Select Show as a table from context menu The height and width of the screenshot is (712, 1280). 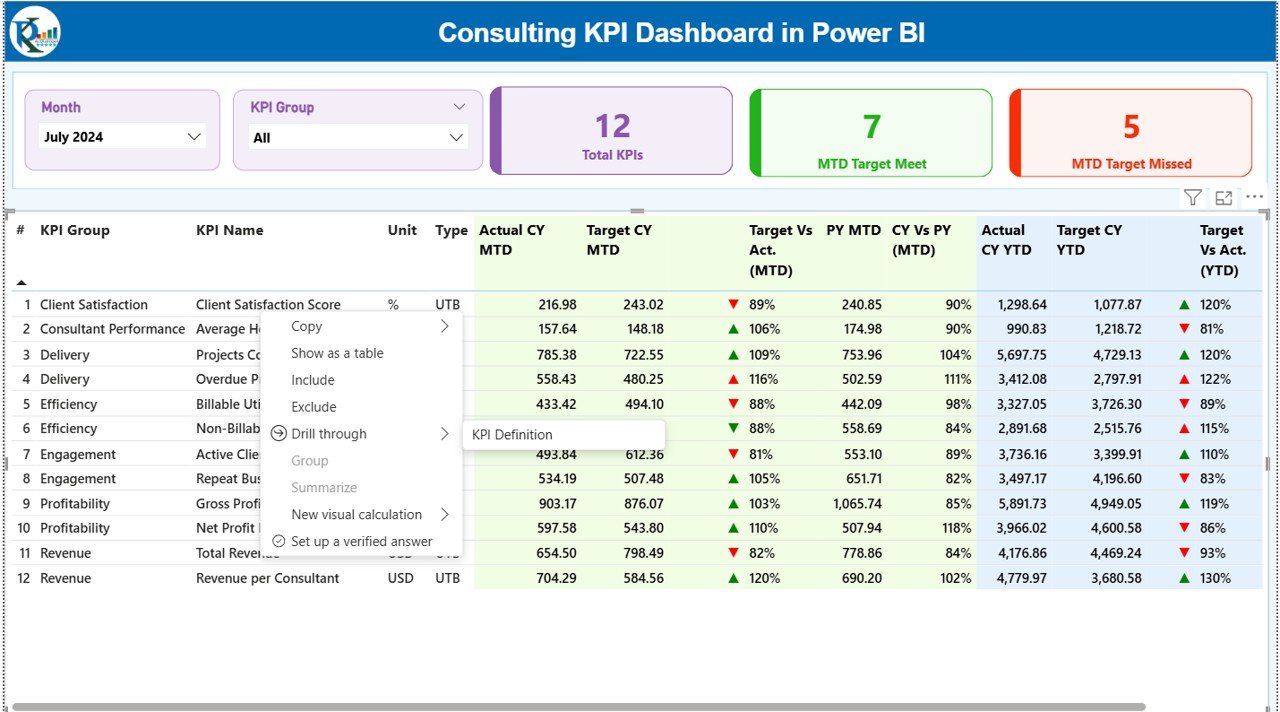(337, 352)
